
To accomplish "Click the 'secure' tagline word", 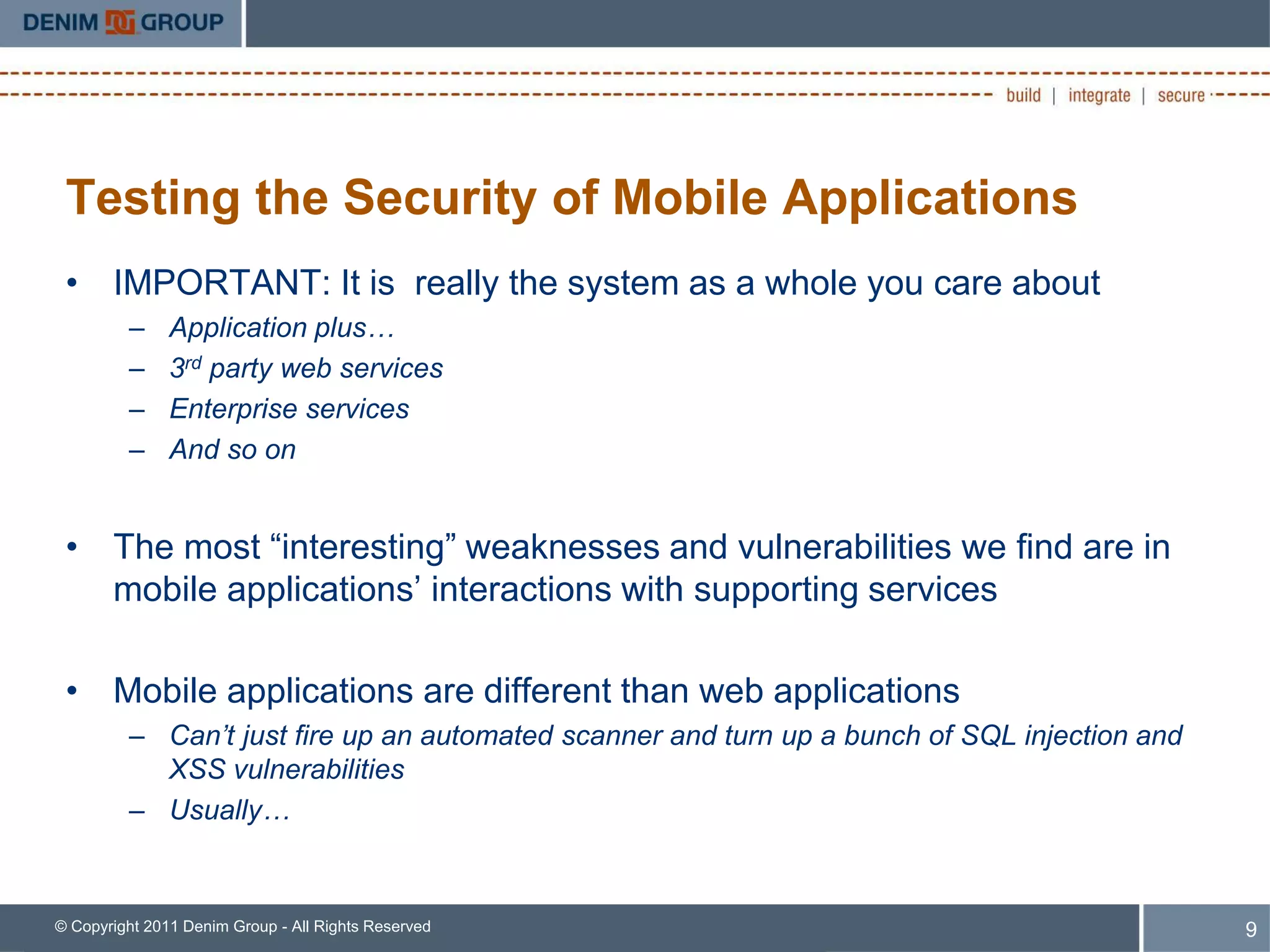I will 1181,95.
